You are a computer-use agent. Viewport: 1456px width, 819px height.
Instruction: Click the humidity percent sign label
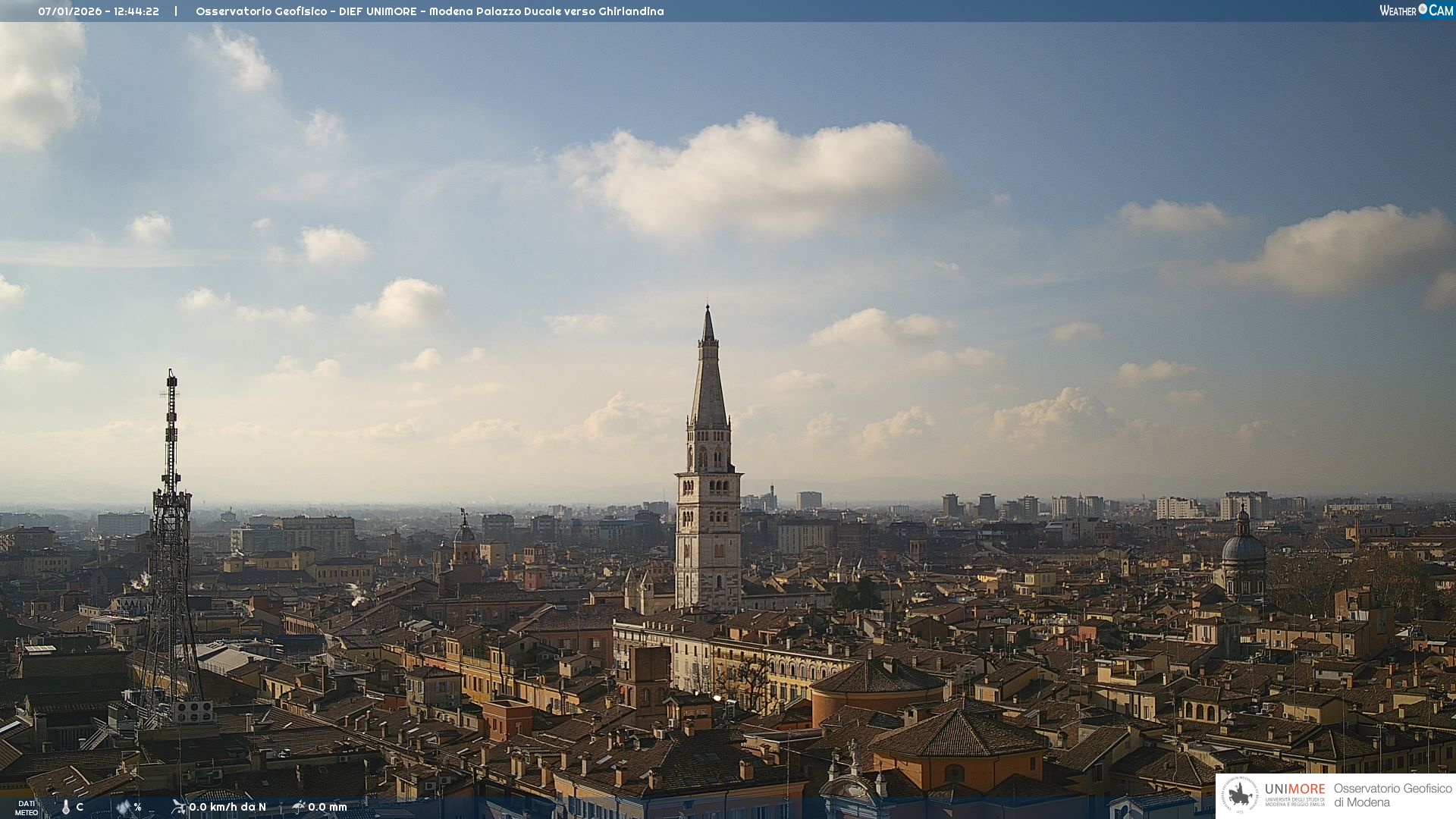(x=137, y=807)
